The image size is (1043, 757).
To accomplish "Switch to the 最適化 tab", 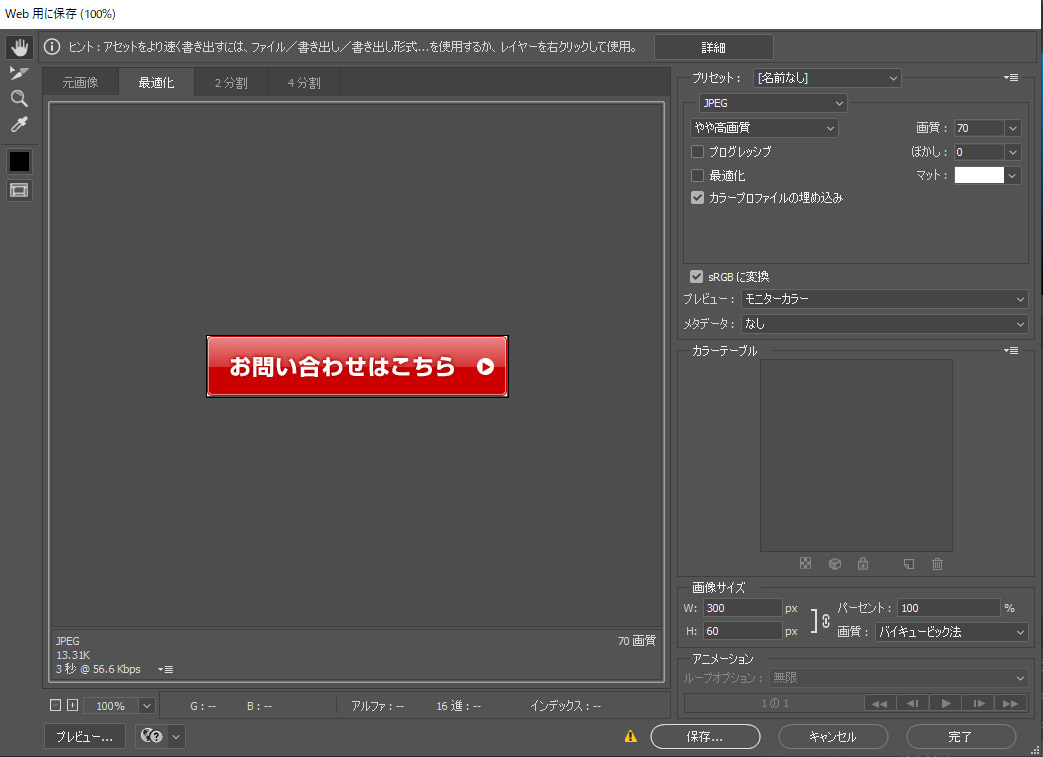I will [x=156, y=82].
